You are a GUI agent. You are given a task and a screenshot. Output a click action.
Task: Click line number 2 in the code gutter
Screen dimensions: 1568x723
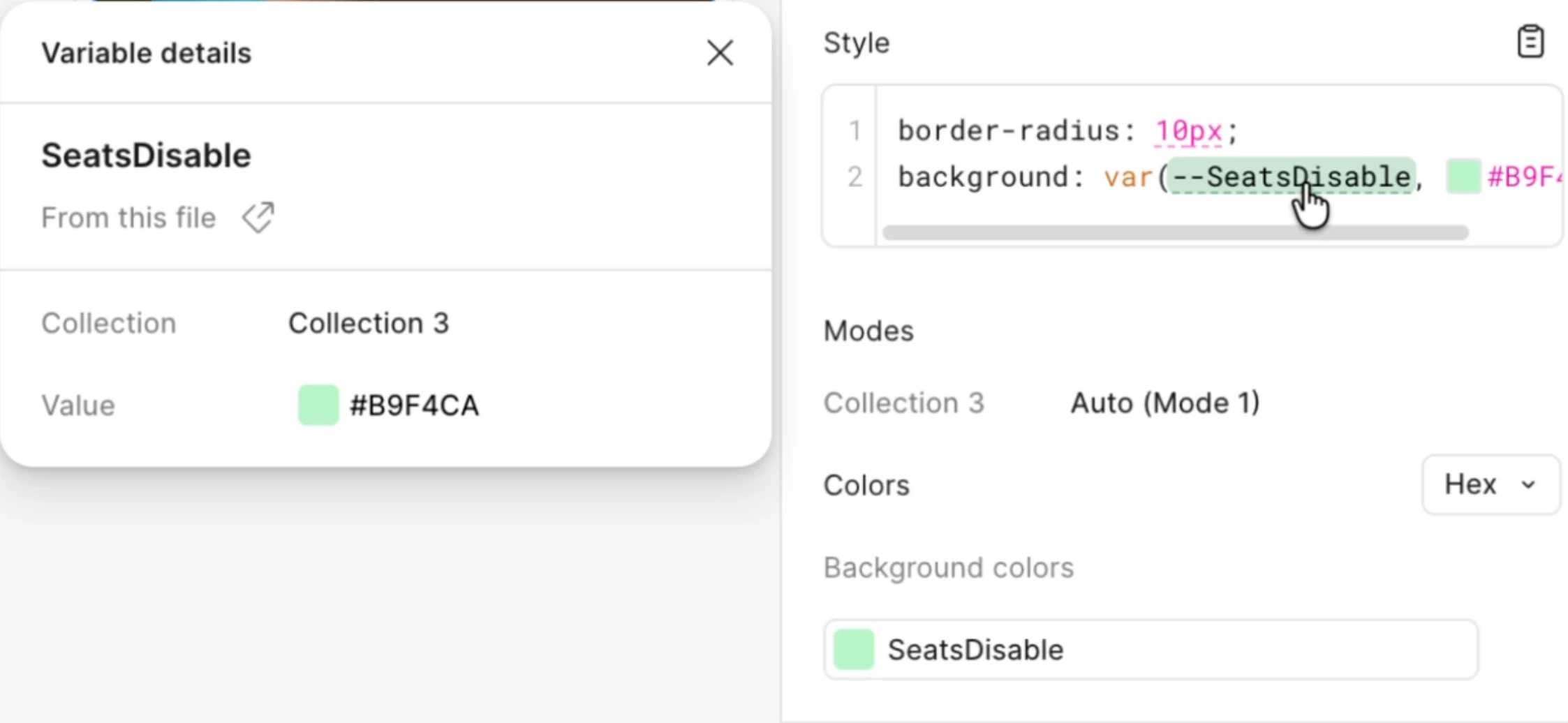coord(855,177)
